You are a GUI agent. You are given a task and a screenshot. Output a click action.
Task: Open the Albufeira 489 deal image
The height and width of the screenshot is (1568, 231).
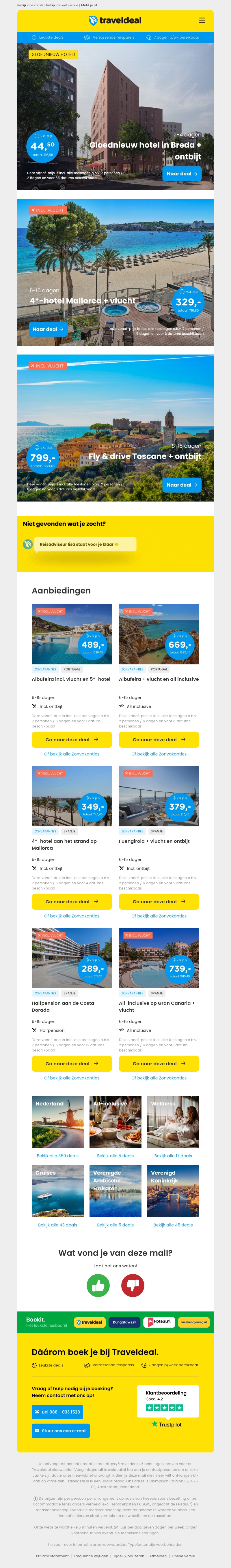(x=72, y=634)
